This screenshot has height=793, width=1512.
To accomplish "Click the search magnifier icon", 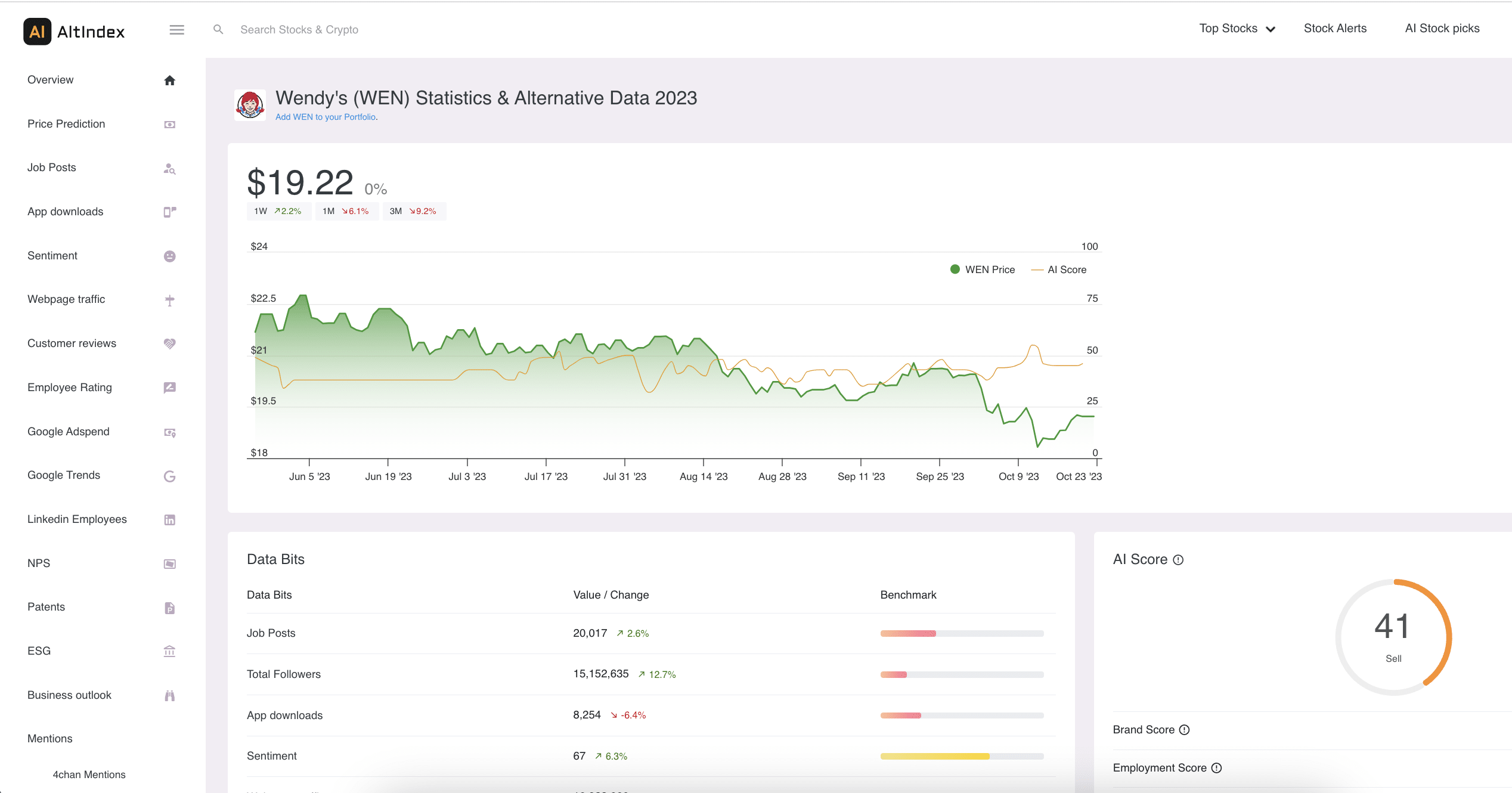I will coord(218,29).
